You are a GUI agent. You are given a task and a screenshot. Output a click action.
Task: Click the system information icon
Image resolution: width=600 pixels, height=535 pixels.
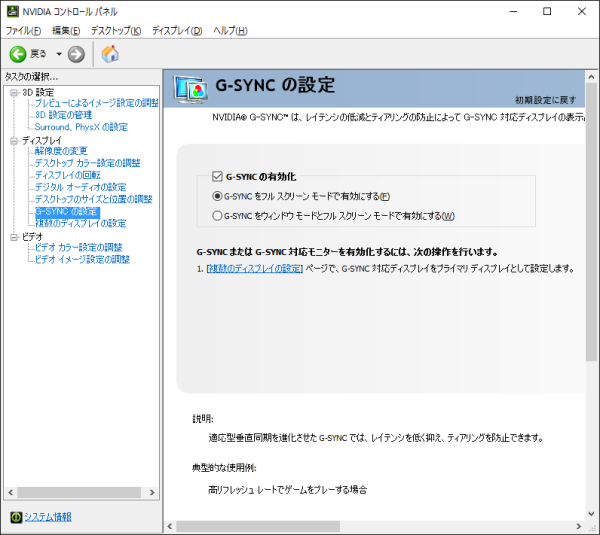click(16, 517)
